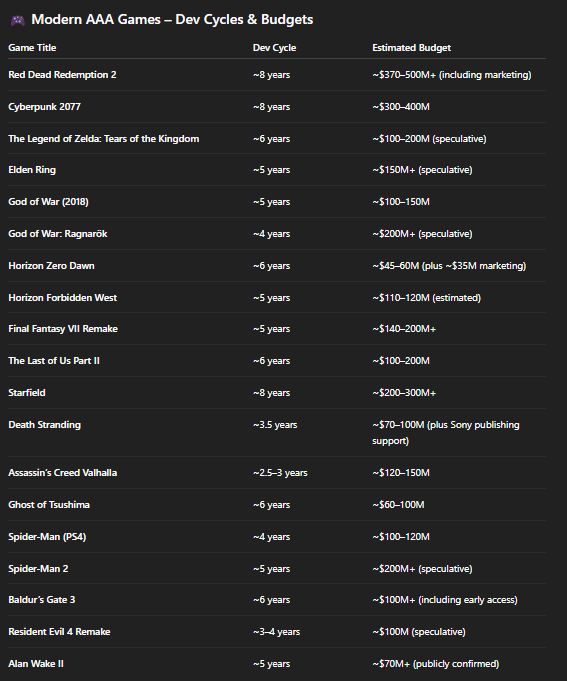
Task: Select the 'Modern AAA Games' heading text
Action: [96, 20]
